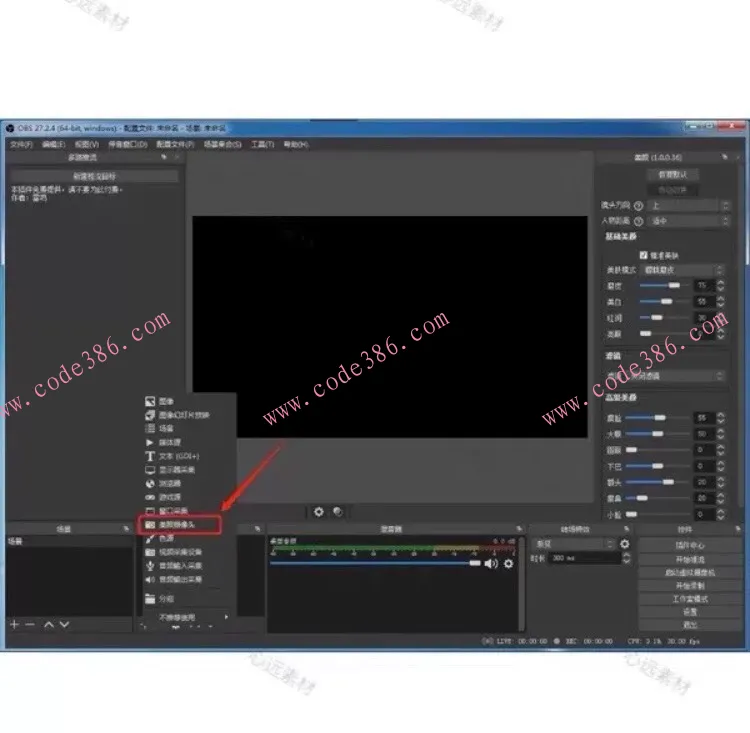750x733 pixels.
Task: Undock the Scenes panel with its float icon
Action: [126, 529]
